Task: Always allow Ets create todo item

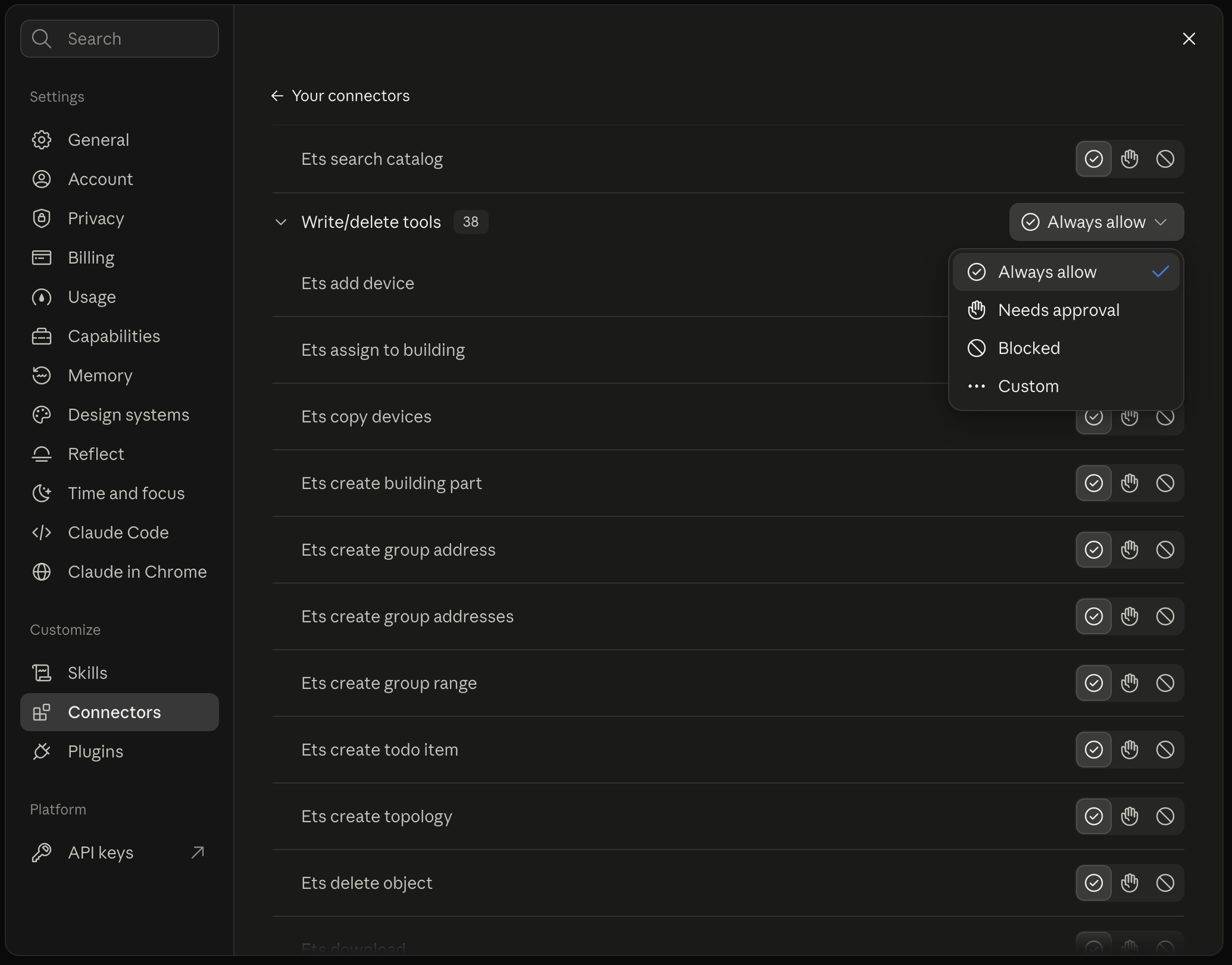Action: (x=1093, y=749)
